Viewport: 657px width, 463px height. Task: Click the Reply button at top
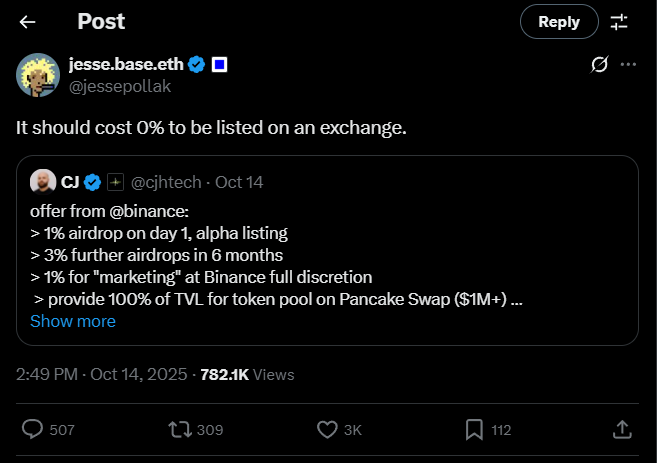click(559, 21)
